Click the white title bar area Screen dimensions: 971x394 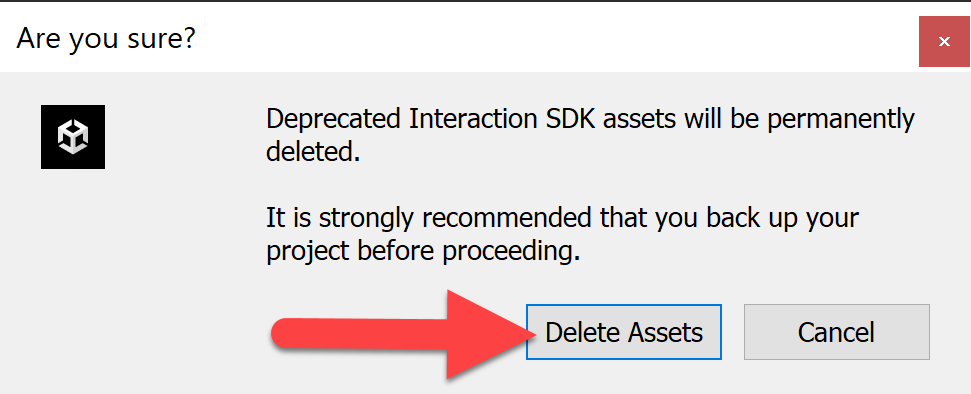(459, 38)
